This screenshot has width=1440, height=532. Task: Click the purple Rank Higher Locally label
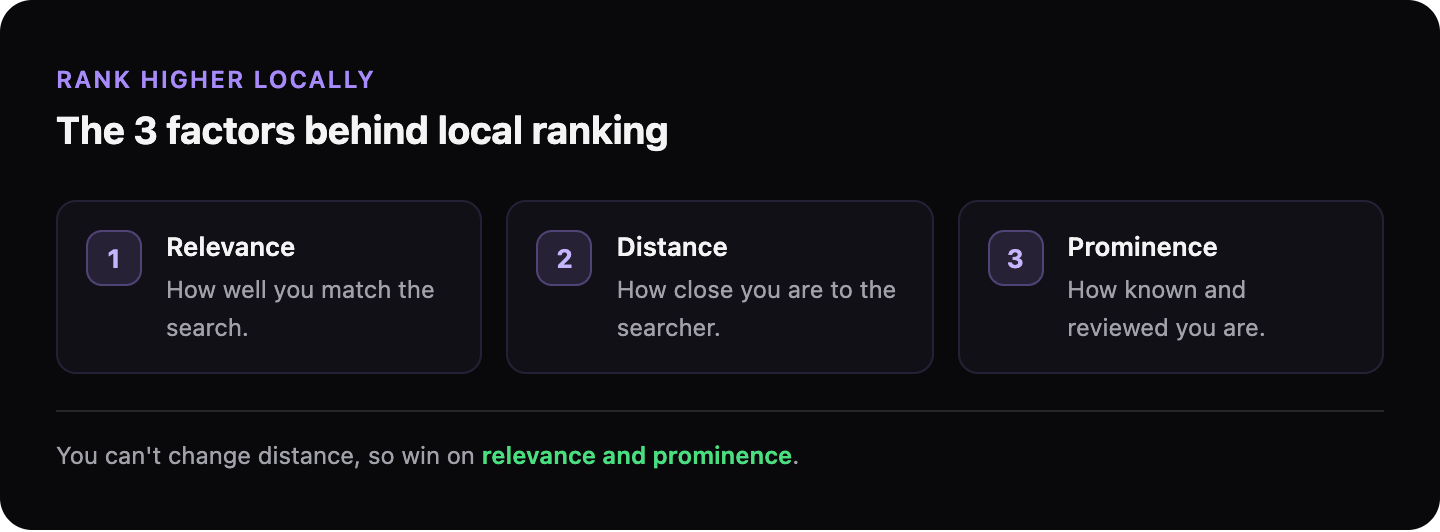215,80
